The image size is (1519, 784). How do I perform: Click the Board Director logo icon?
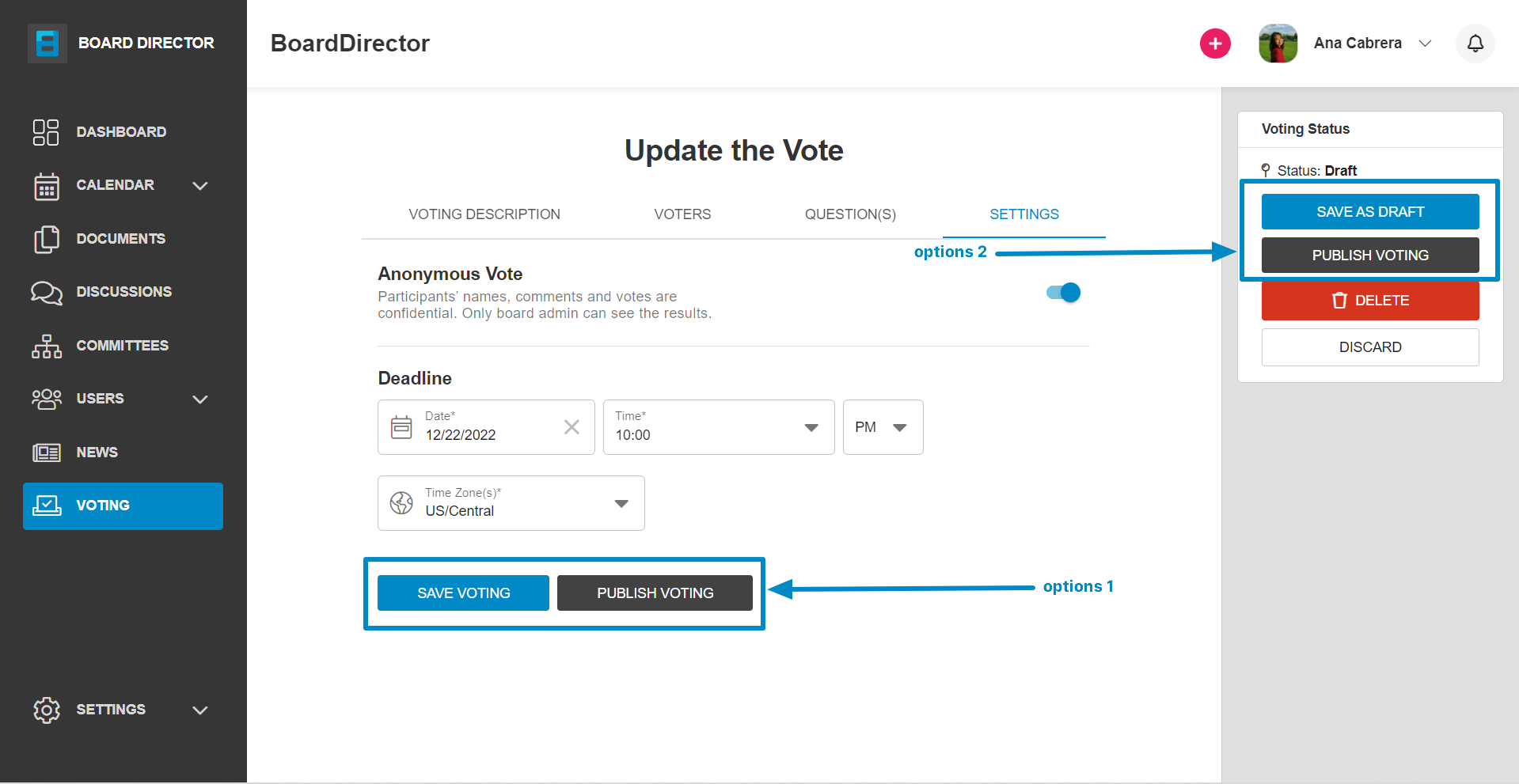click(x=47, y=43)
